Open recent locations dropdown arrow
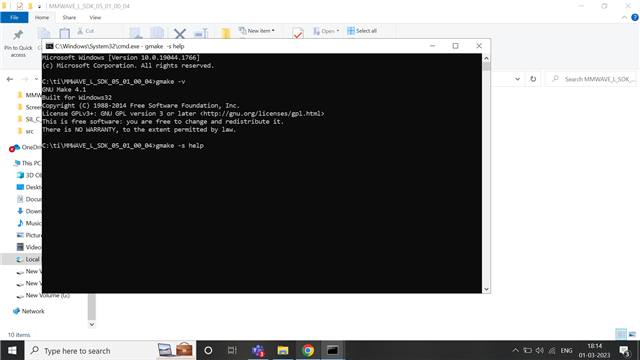 click(x=36, y=79)
